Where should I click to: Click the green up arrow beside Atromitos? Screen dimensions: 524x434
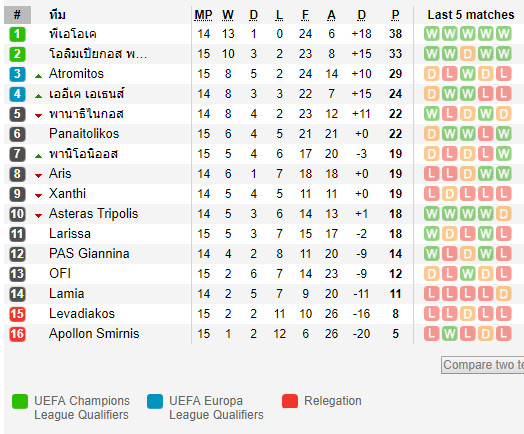click(38, 76)
